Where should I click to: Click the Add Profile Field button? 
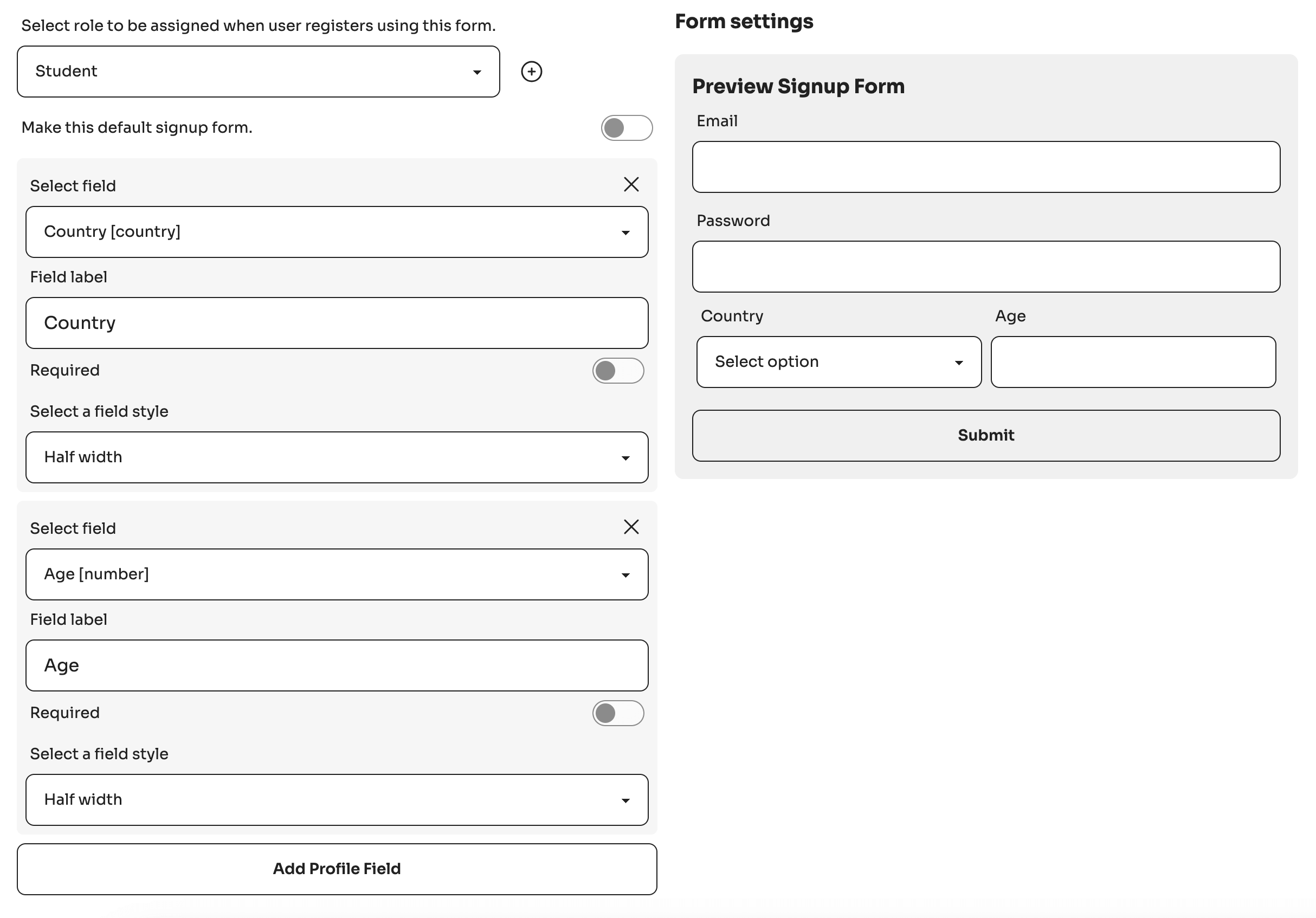point(337,869)
